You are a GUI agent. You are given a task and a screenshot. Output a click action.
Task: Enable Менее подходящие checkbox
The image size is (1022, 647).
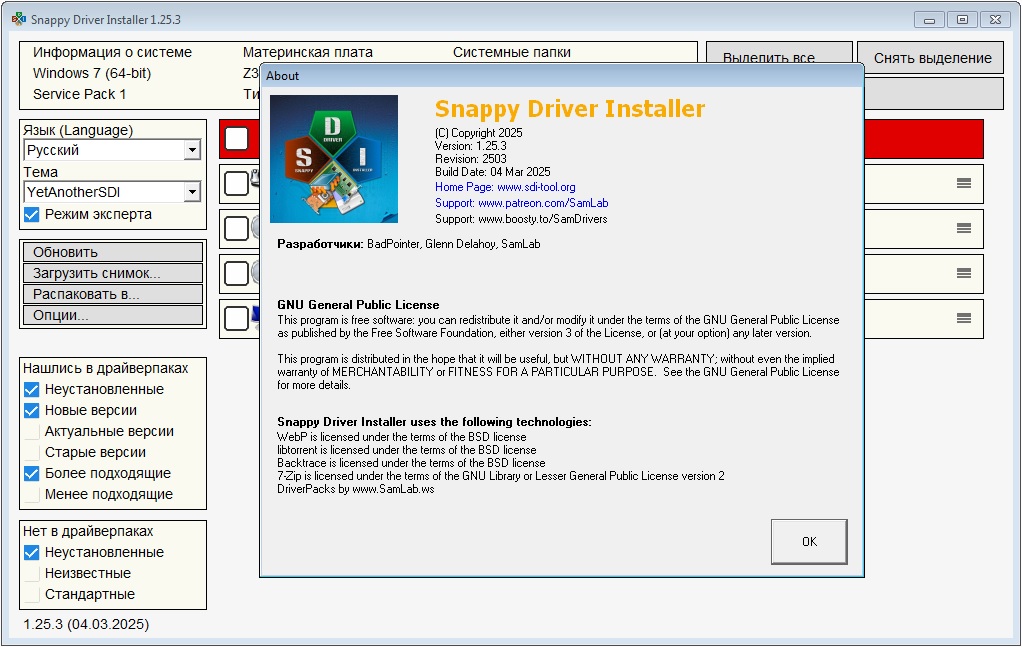[31, 495]
